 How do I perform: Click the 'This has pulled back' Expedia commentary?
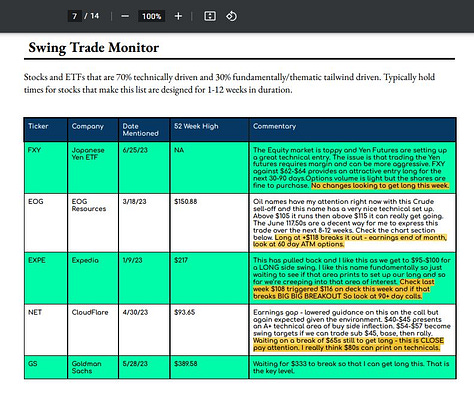[x=352, y=278]
